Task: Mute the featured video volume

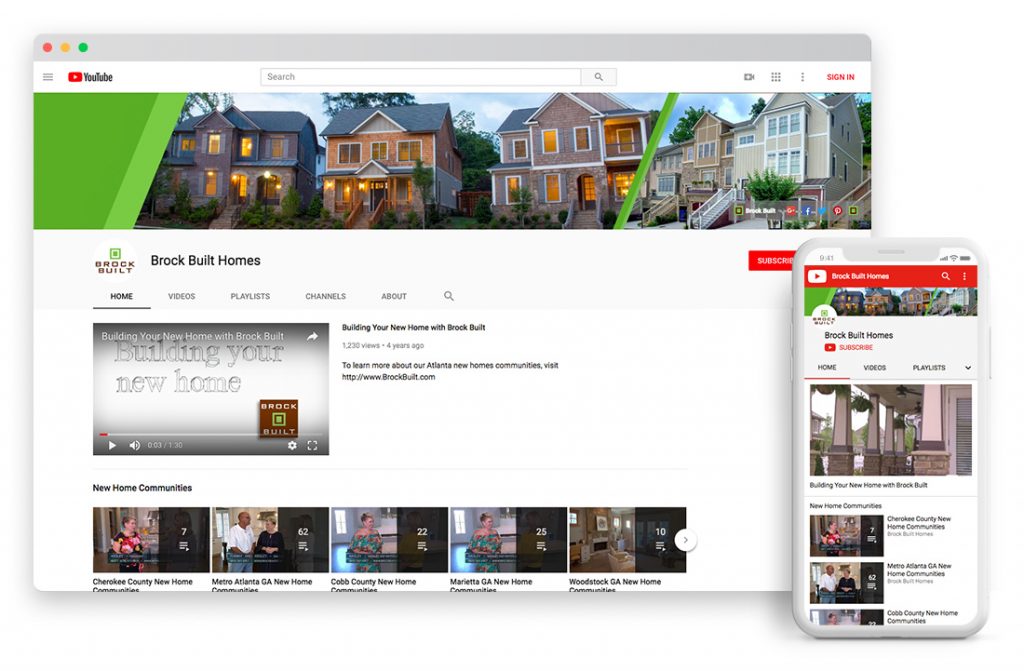Action: (135, 445)
